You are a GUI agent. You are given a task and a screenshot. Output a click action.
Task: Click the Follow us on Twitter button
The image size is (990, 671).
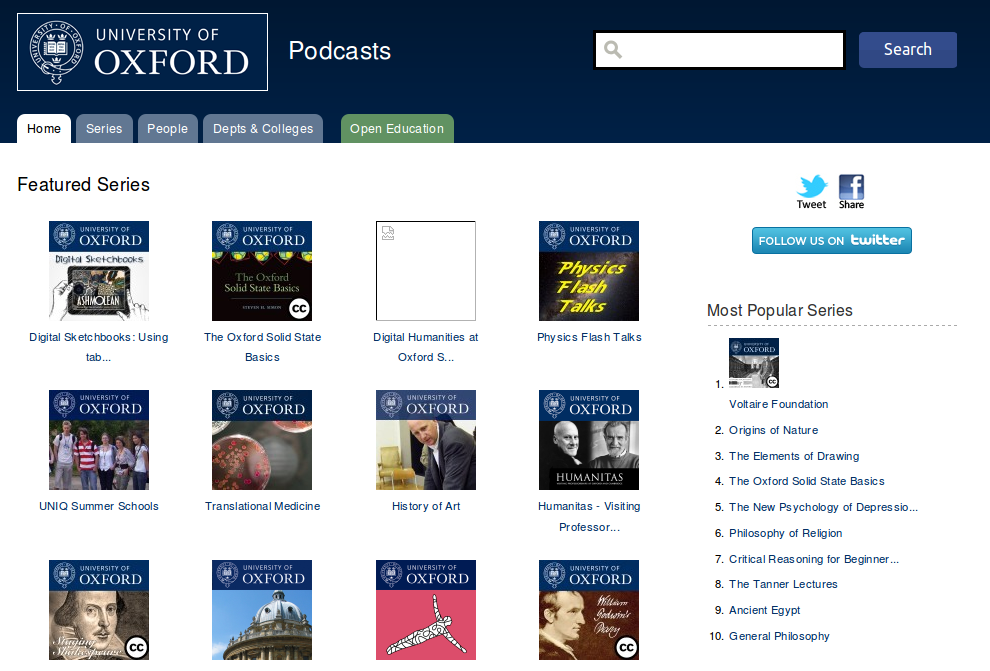(832, 240)
